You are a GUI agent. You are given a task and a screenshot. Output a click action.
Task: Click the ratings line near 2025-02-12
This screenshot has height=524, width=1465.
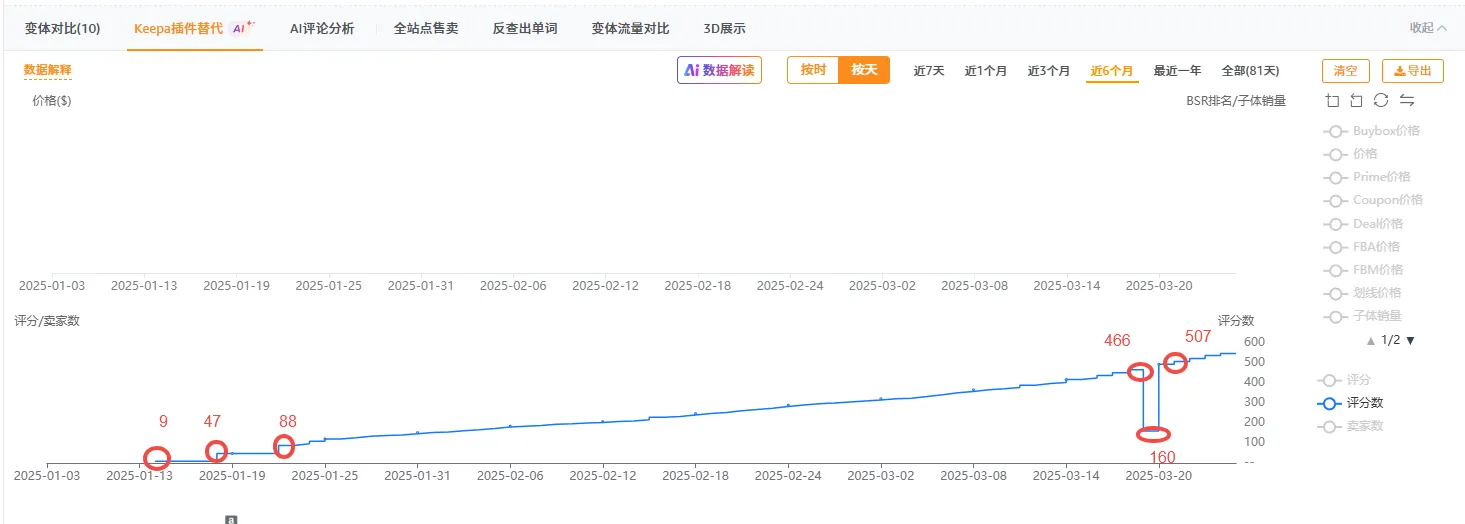pos(603,421)
